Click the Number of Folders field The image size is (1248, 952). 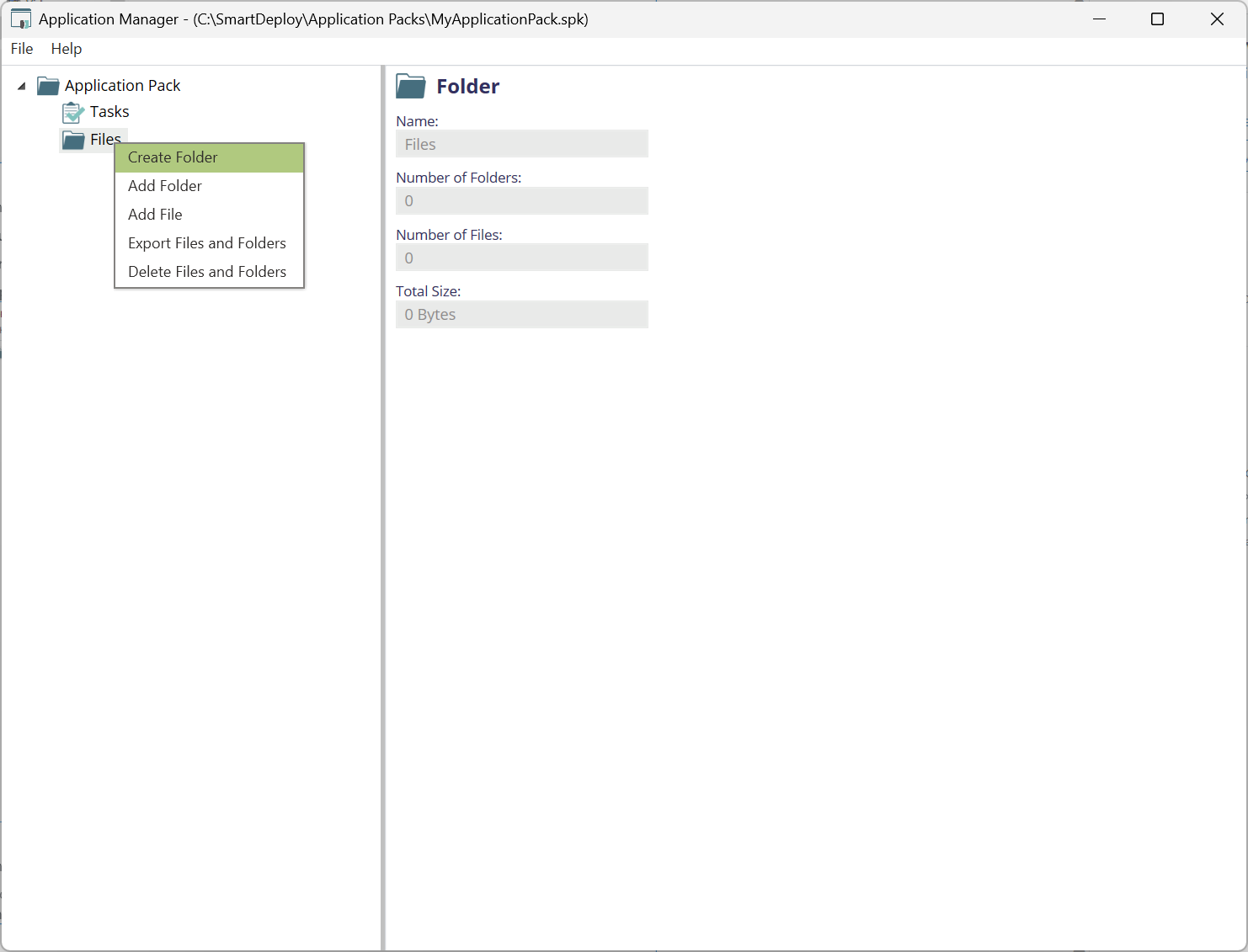pyautogui.click(x=521, y=201)
